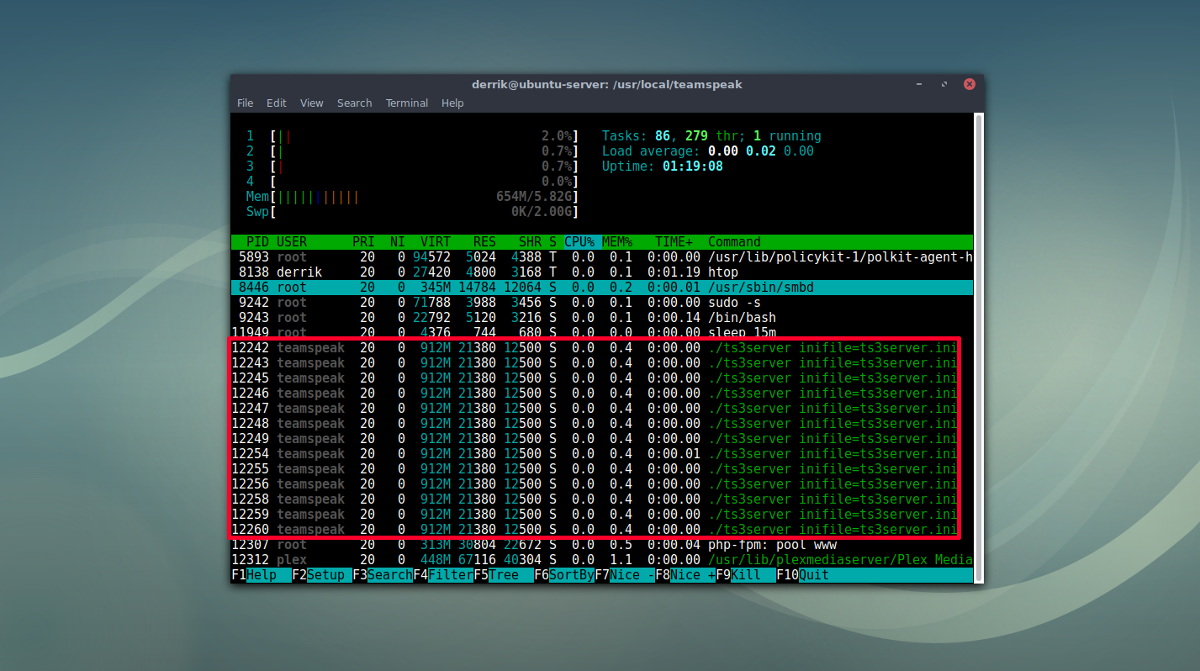Sort by the USER column header
This screenshot has width=1200, height=671.
(292, 242)
